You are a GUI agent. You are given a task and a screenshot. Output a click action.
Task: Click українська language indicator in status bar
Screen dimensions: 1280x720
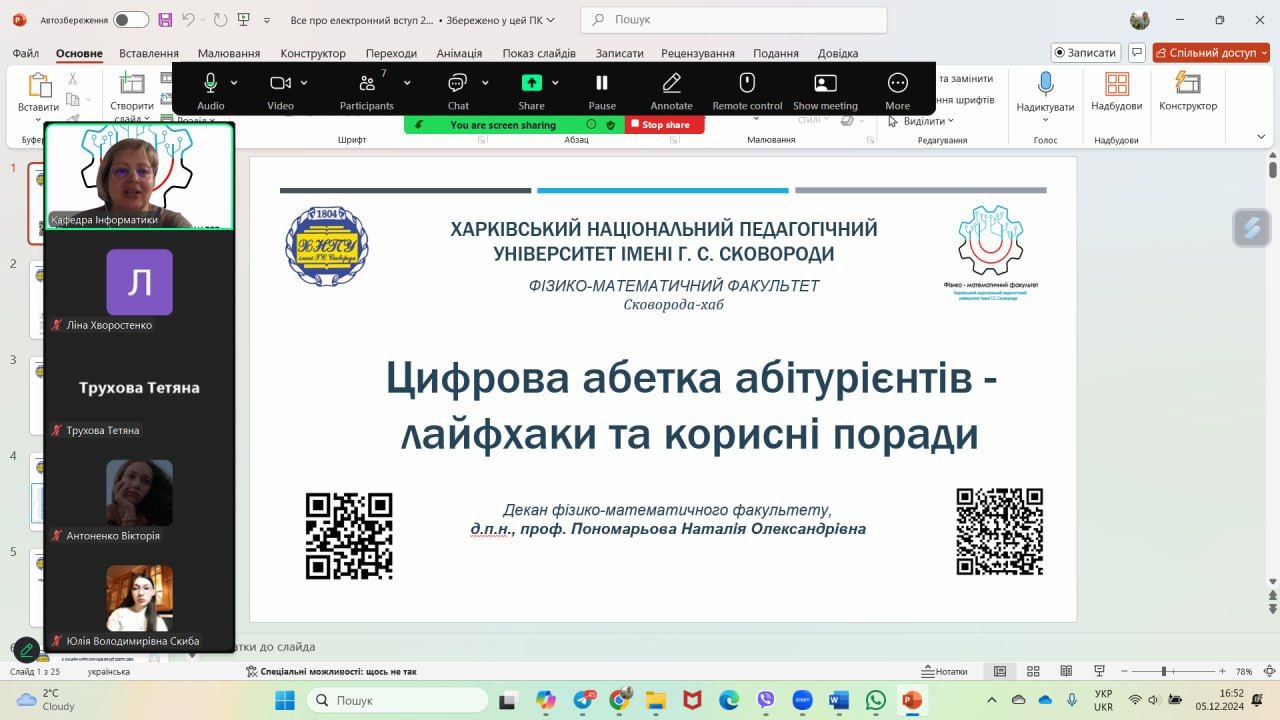[x=109, y=672]
